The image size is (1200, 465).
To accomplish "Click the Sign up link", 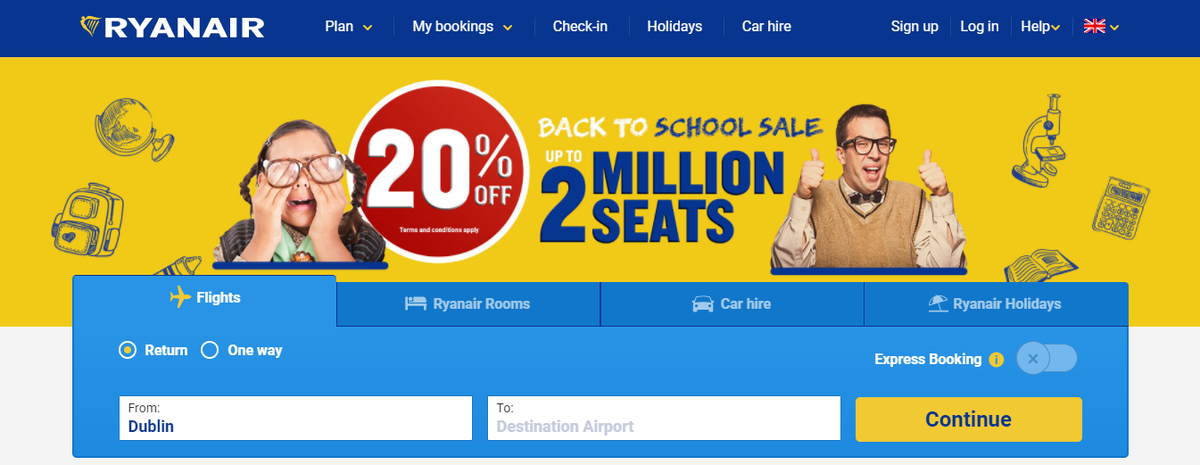I will [x=915, y=27].
